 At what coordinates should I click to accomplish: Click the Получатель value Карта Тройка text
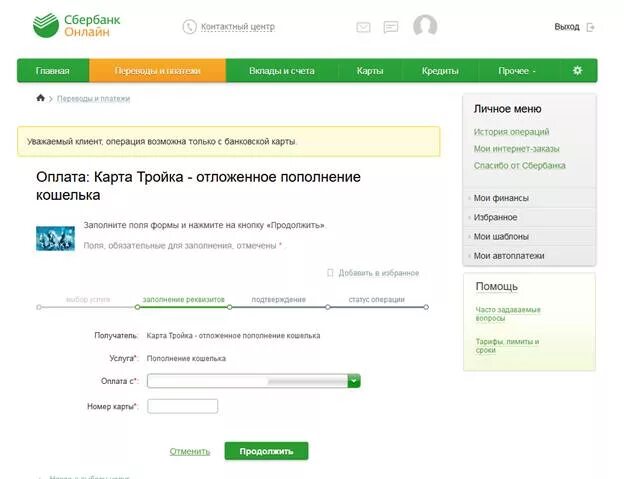click(x=233, y=335)
